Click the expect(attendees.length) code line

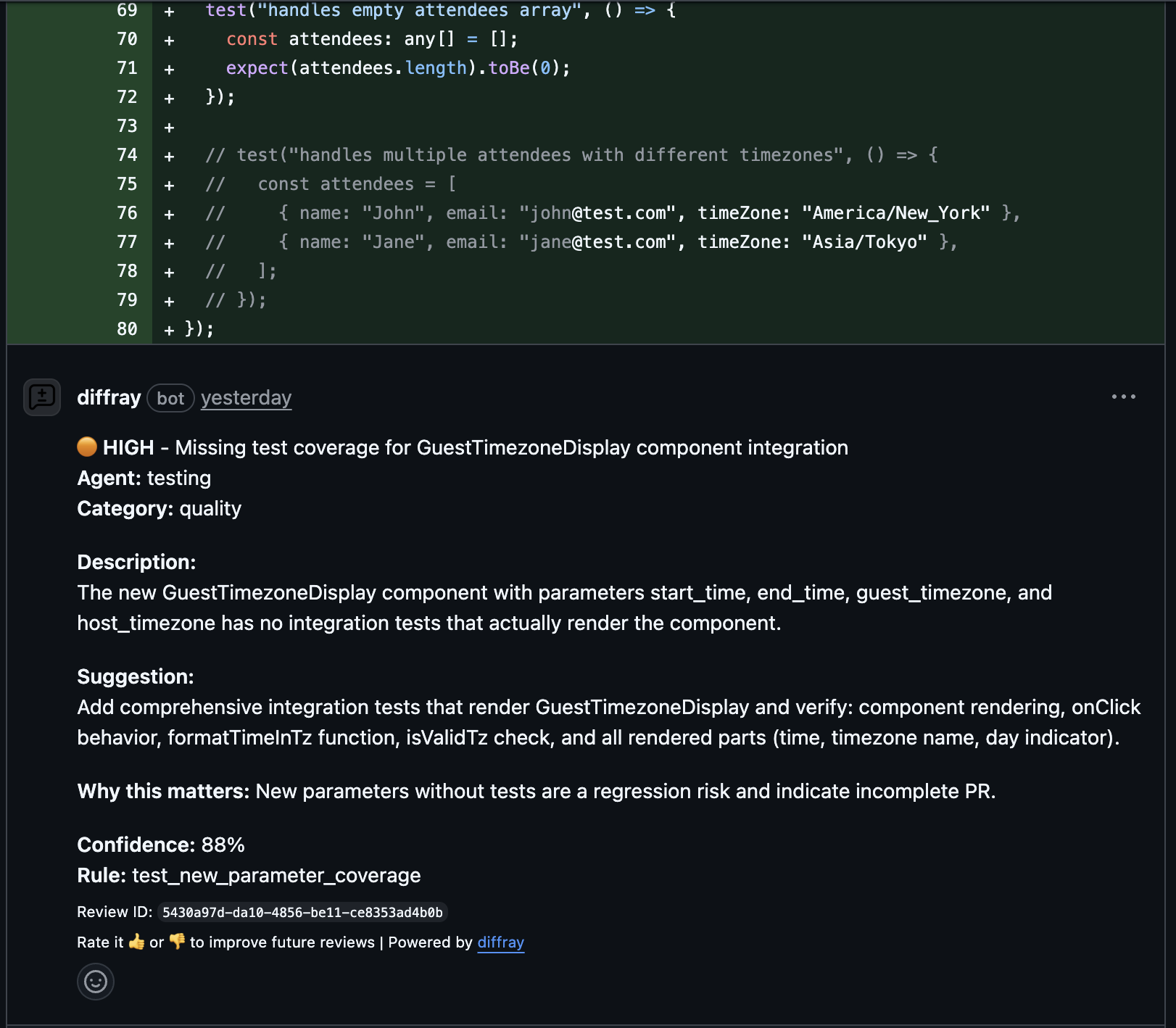pyautogui.click(x=397, y=67)
